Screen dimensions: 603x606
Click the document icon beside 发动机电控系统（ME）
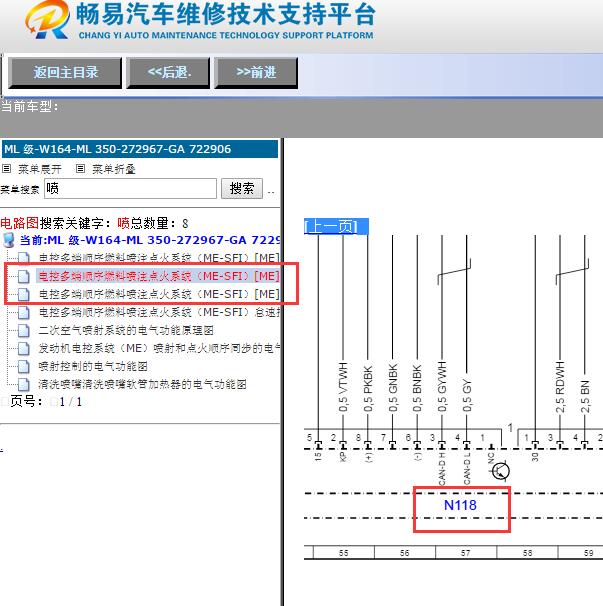tap(24, 349)
